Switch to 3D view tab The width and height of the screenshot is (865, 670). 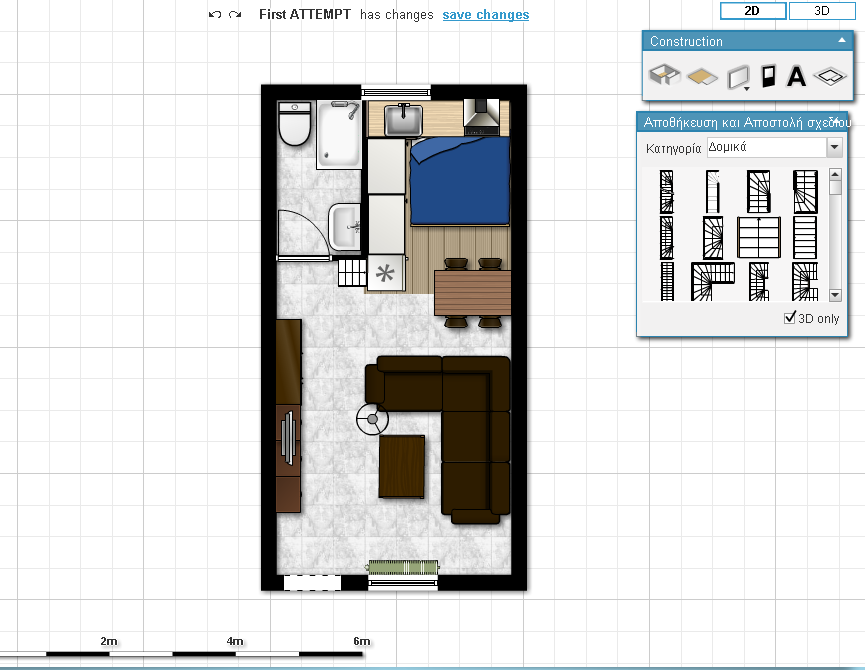click(822, 11)
